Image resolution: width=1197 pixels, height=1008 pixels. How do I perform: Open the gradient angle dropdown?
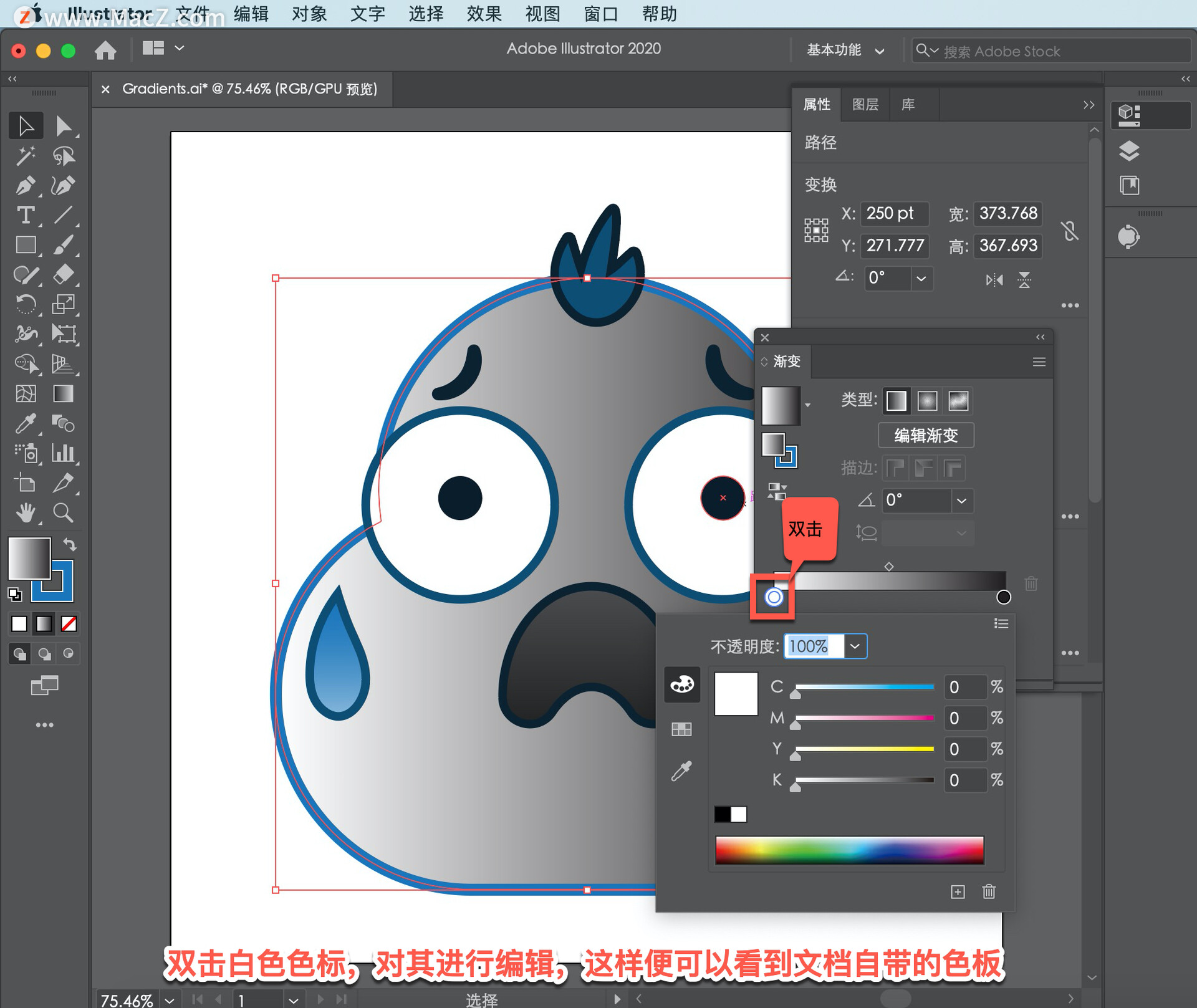[961, 501]
